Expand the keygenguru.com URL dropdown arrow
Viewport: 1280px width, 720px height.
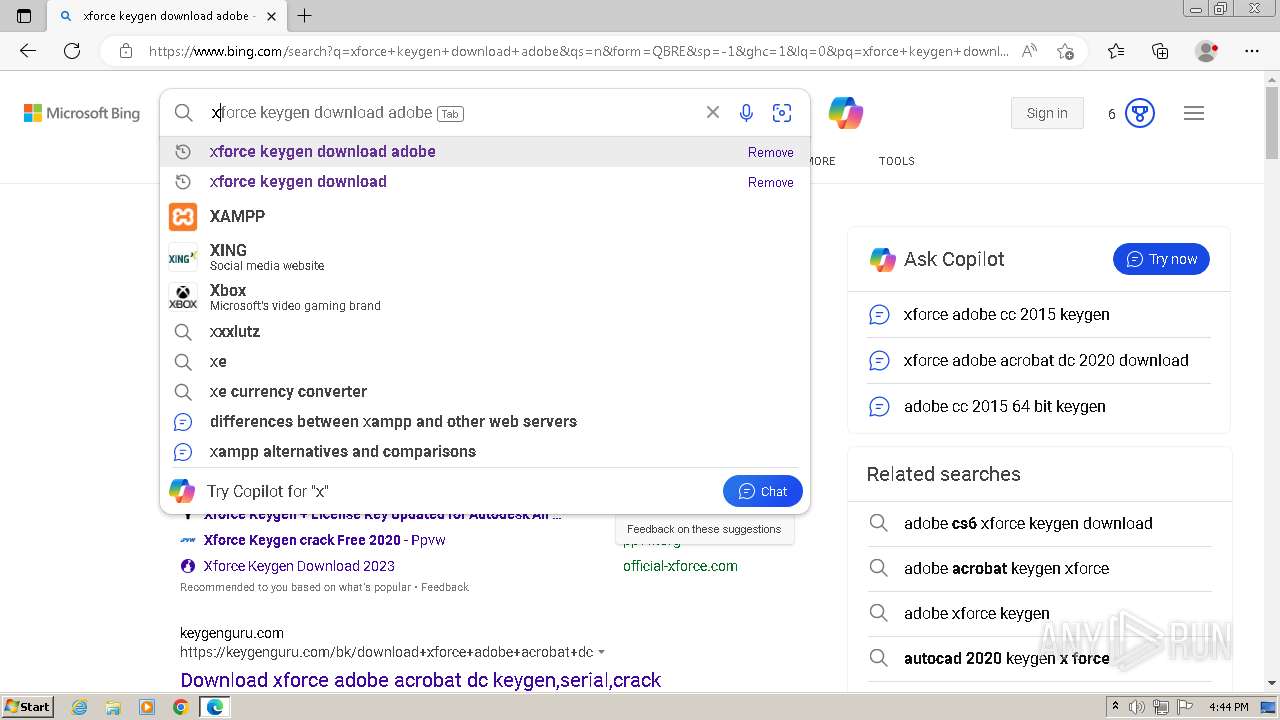click(602, 653)
